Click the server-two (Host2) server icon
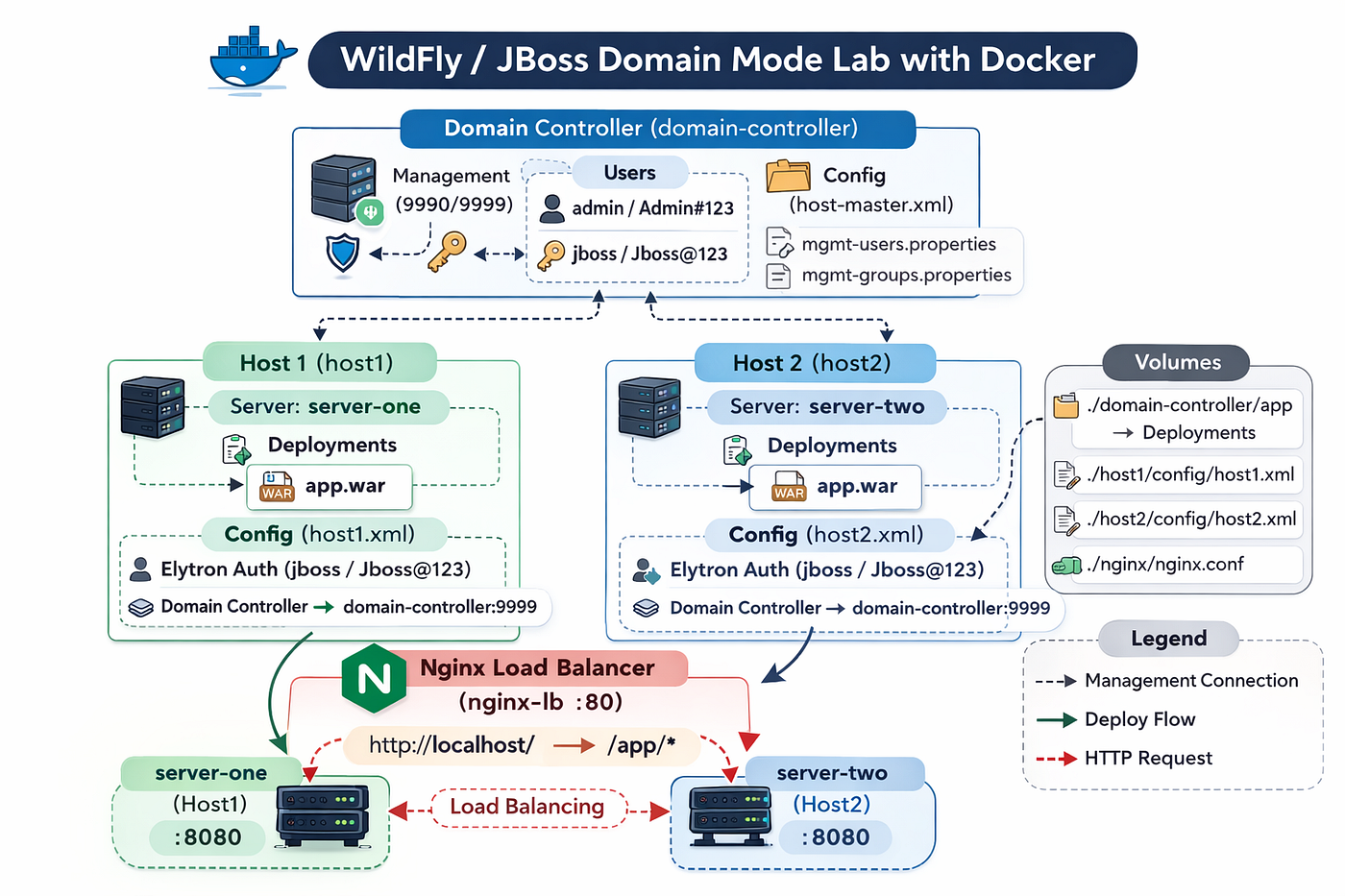 tap(731, 814)
